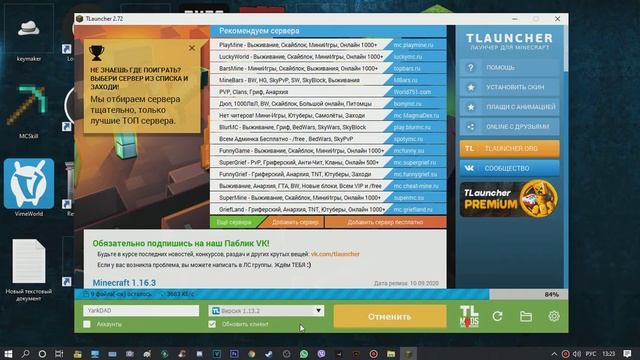640x360 pixels.
Task: Click the World751.com server address
Action: (x=412, y=92)
